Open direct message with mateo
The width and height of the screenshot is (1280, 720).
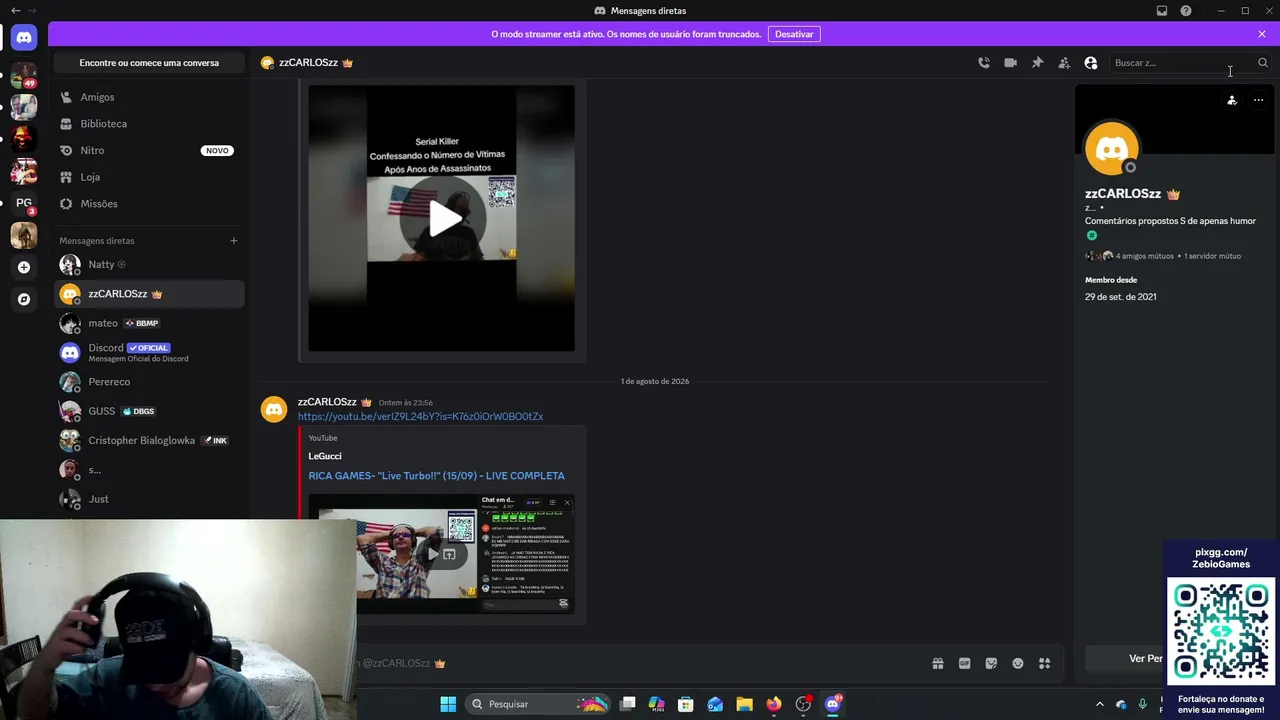pos(149,323)
